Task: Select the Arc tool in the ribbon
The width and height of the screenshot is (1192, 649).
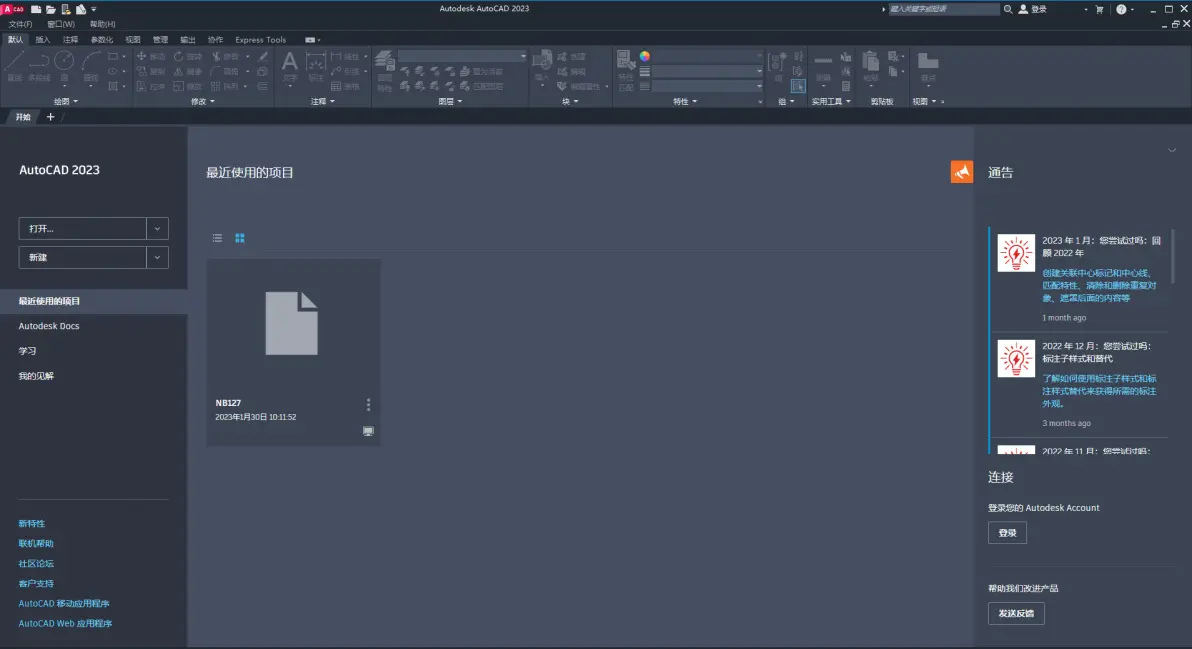Action: (91, 65)
